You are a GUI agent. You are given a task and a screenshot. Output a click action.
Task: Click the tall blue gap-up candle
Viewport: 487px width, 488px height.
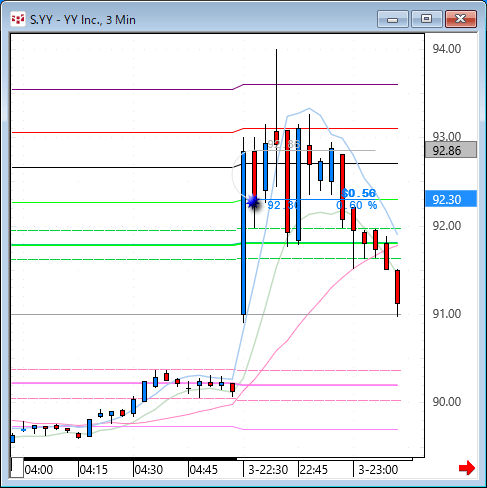click(243, 233)
